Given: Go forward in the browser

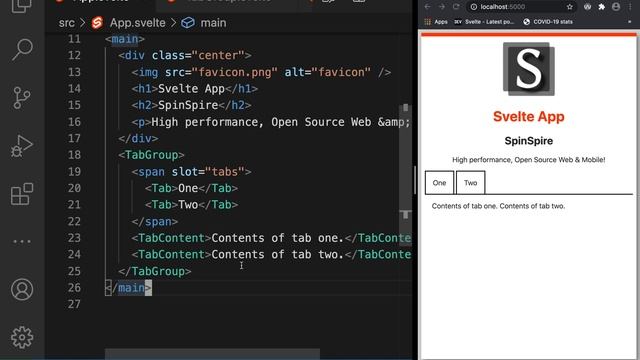Looking at the screenshot, I should (442, 7).
